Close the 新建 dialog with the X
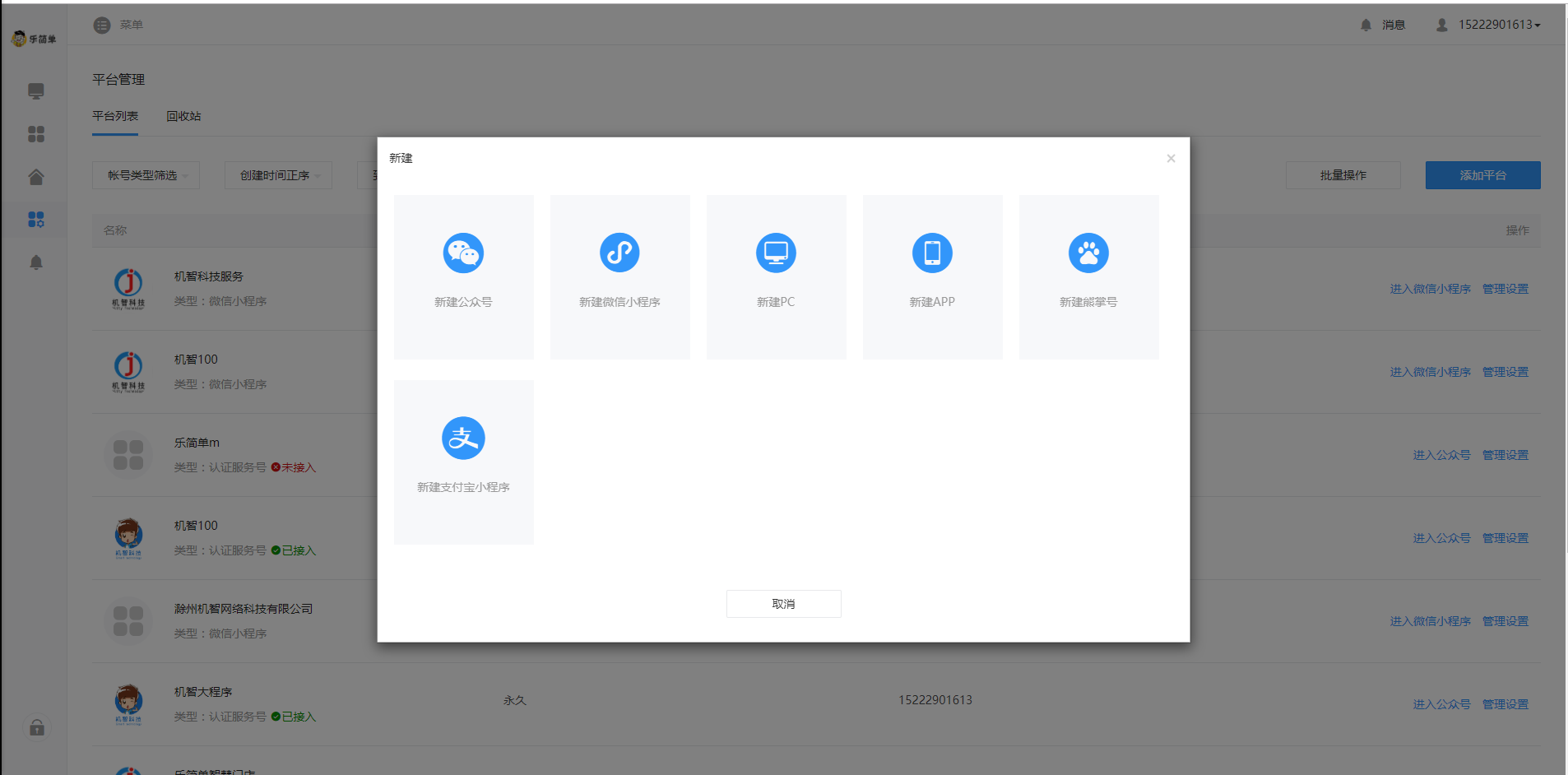 (1171, 158)
